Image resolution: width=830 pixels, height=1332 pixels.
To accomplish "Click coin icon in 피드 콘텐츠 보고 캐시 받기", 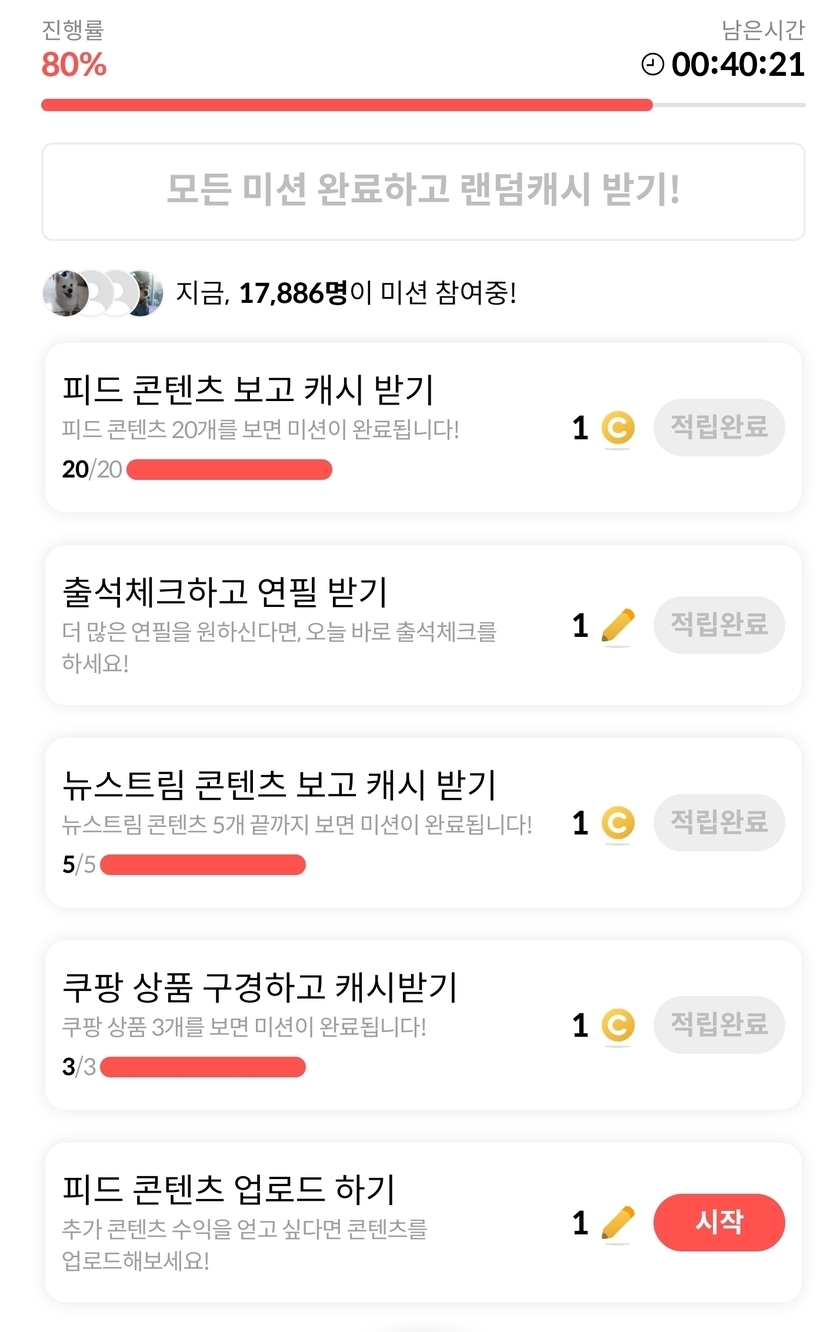I will point(618,429).
